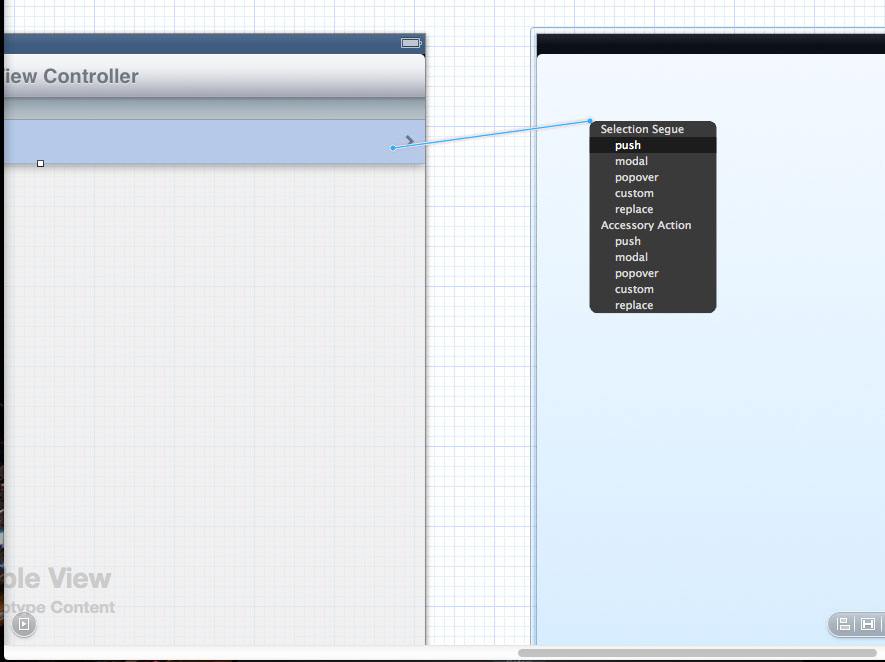Choose push under Accessory Action
Screen dimensions: 885x662
point(628,241)
